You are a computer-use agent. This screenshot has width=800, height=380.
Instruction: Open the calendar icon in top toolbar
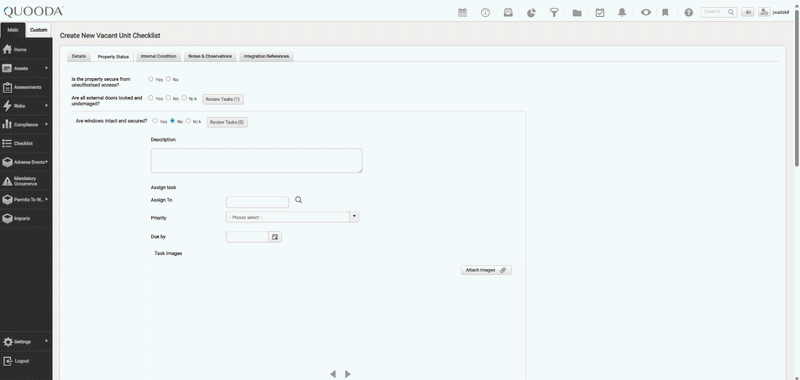[x=462, y=13]
